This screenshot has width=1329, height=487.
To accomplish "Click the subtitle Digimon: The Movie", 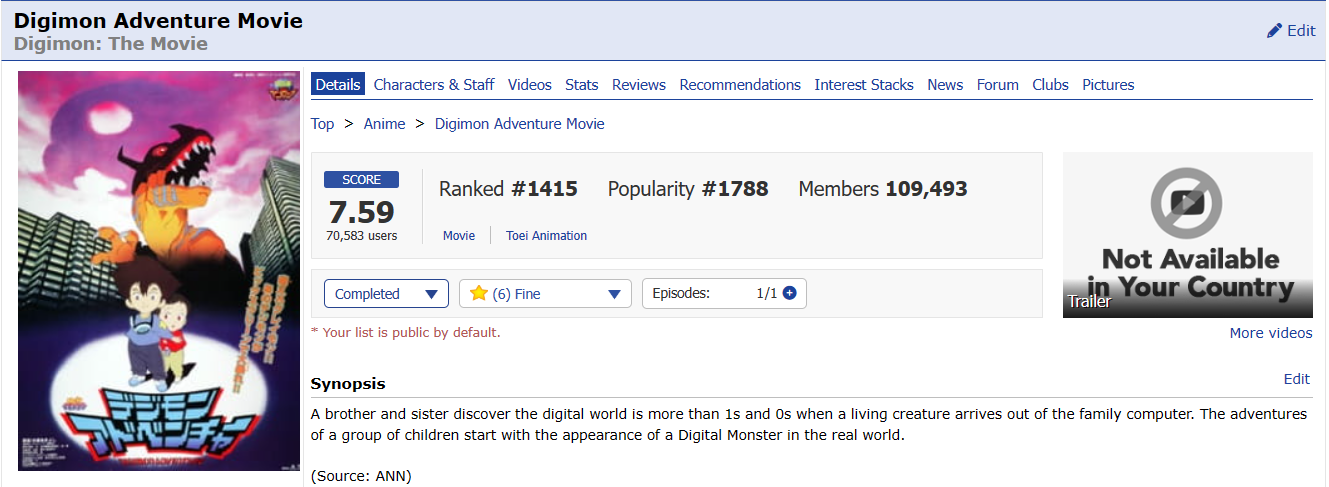I will pos(111,44).
